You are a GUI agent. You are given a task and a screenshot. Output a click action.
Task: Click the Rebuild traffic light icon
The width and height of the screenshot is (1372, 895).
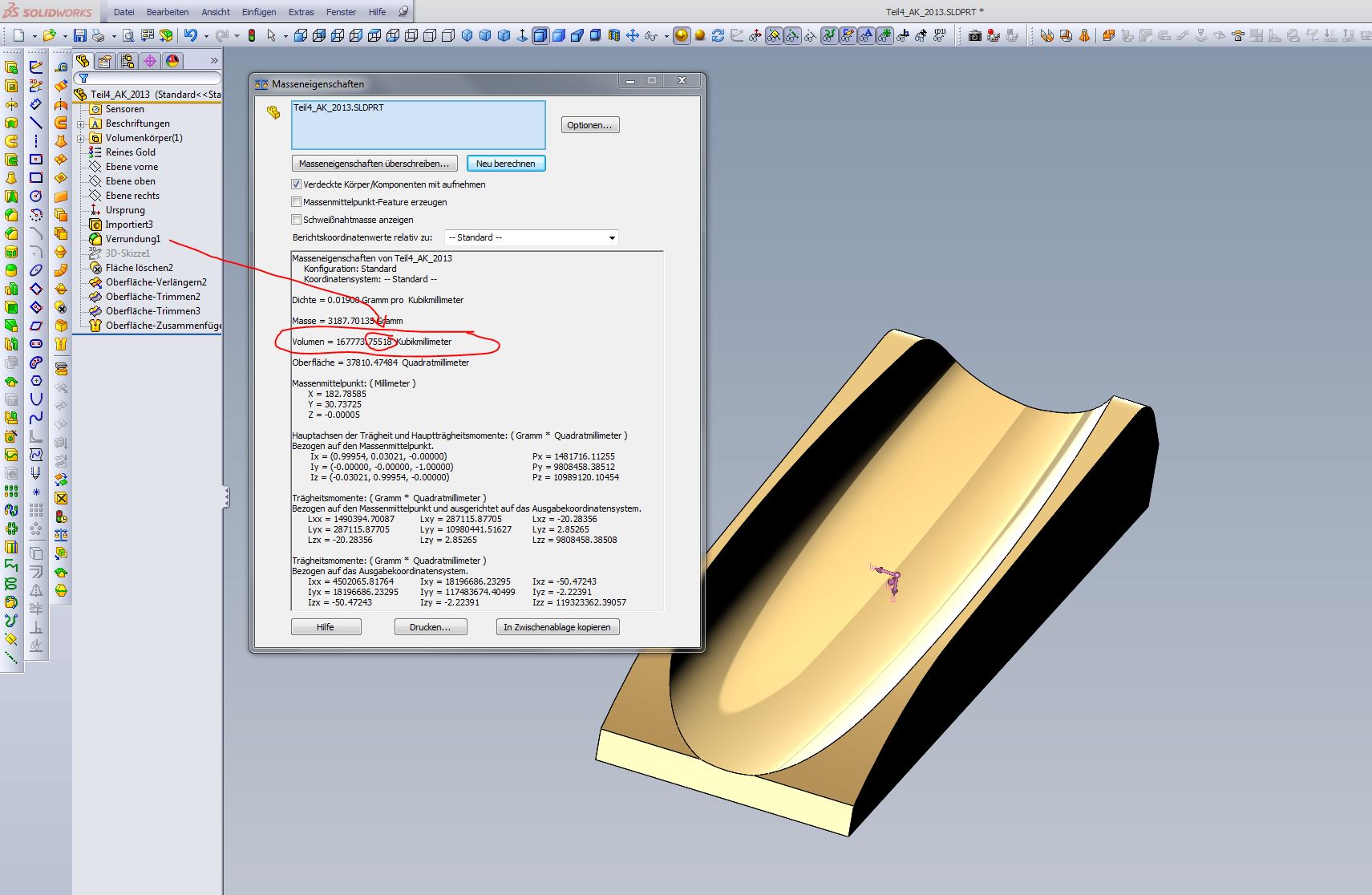click(251, 35)
